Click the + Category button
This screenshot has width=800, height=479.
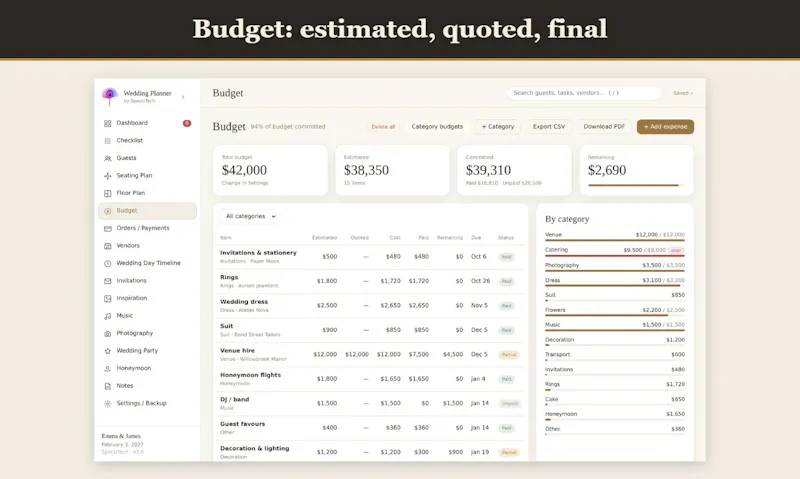tap(498, 127)
